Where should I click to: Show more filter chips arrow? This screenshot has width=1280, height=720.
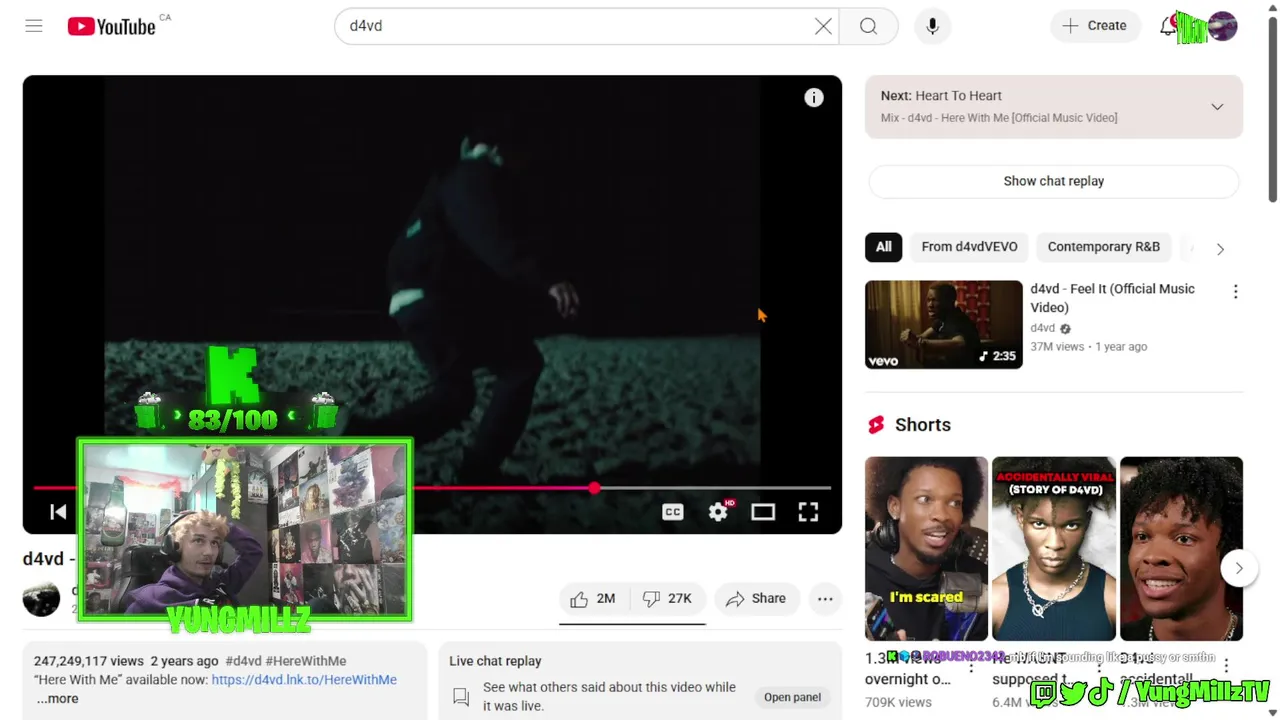pyautogui.click(x=1220, y=249)
